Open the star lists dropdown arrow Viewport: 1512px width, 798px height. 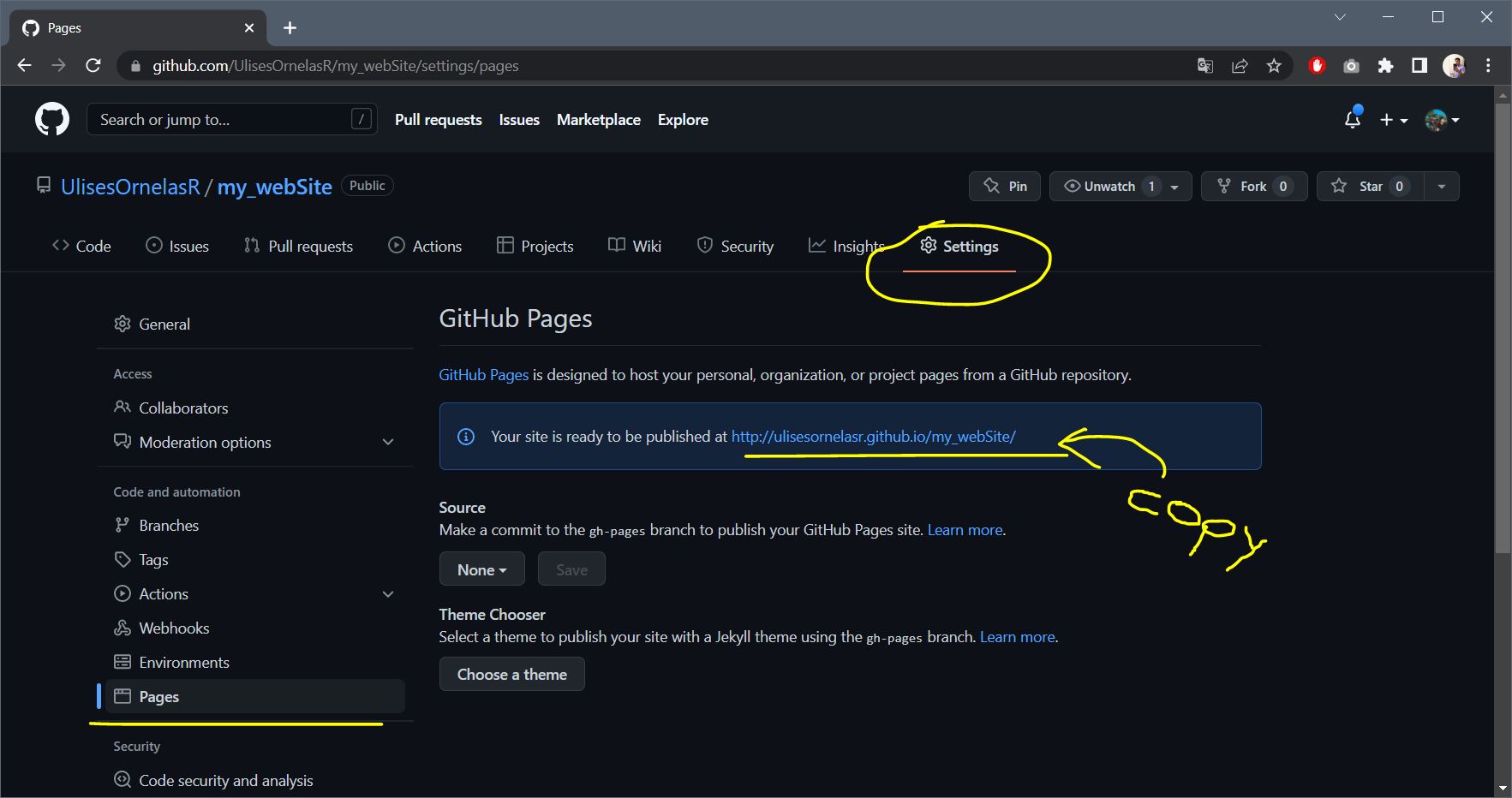pos(1442,186)
